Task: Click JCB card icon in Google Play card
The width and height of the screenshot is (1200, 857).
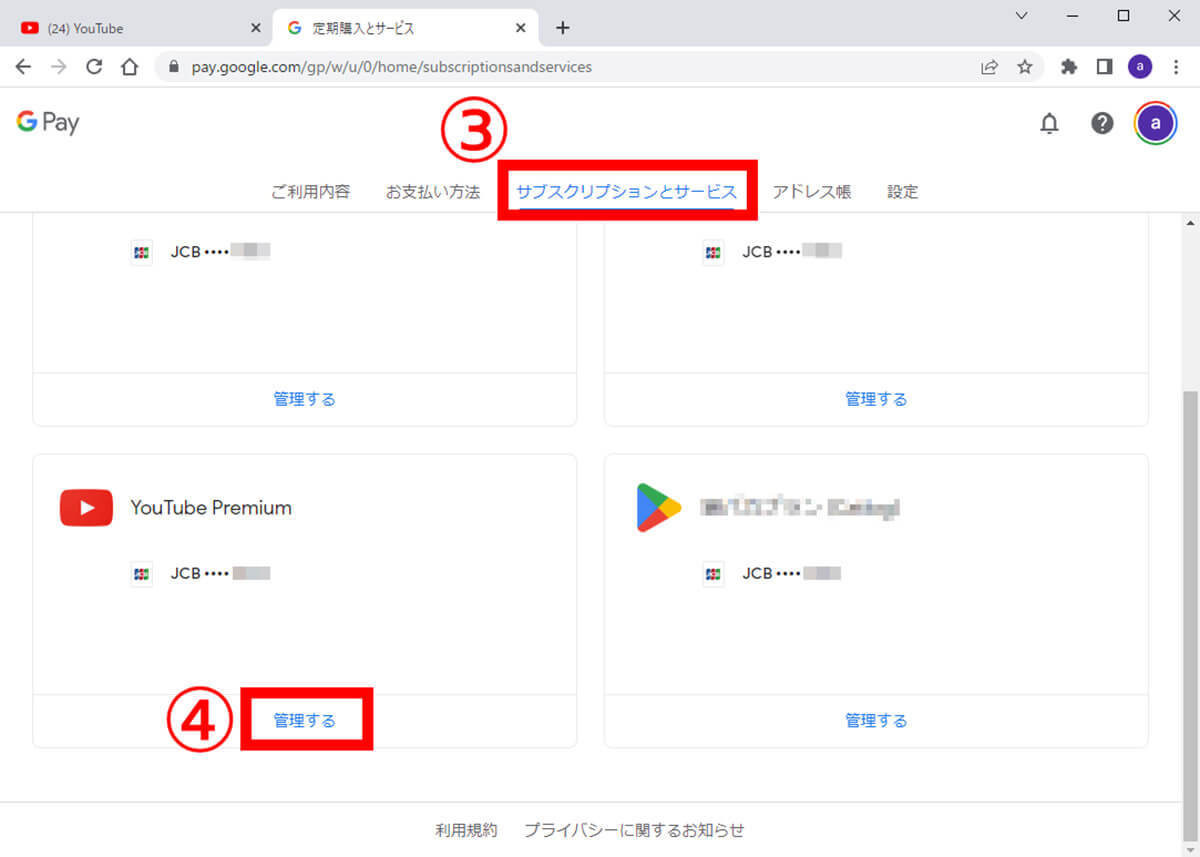Action: pyautogui.click(x=713, y=574)
